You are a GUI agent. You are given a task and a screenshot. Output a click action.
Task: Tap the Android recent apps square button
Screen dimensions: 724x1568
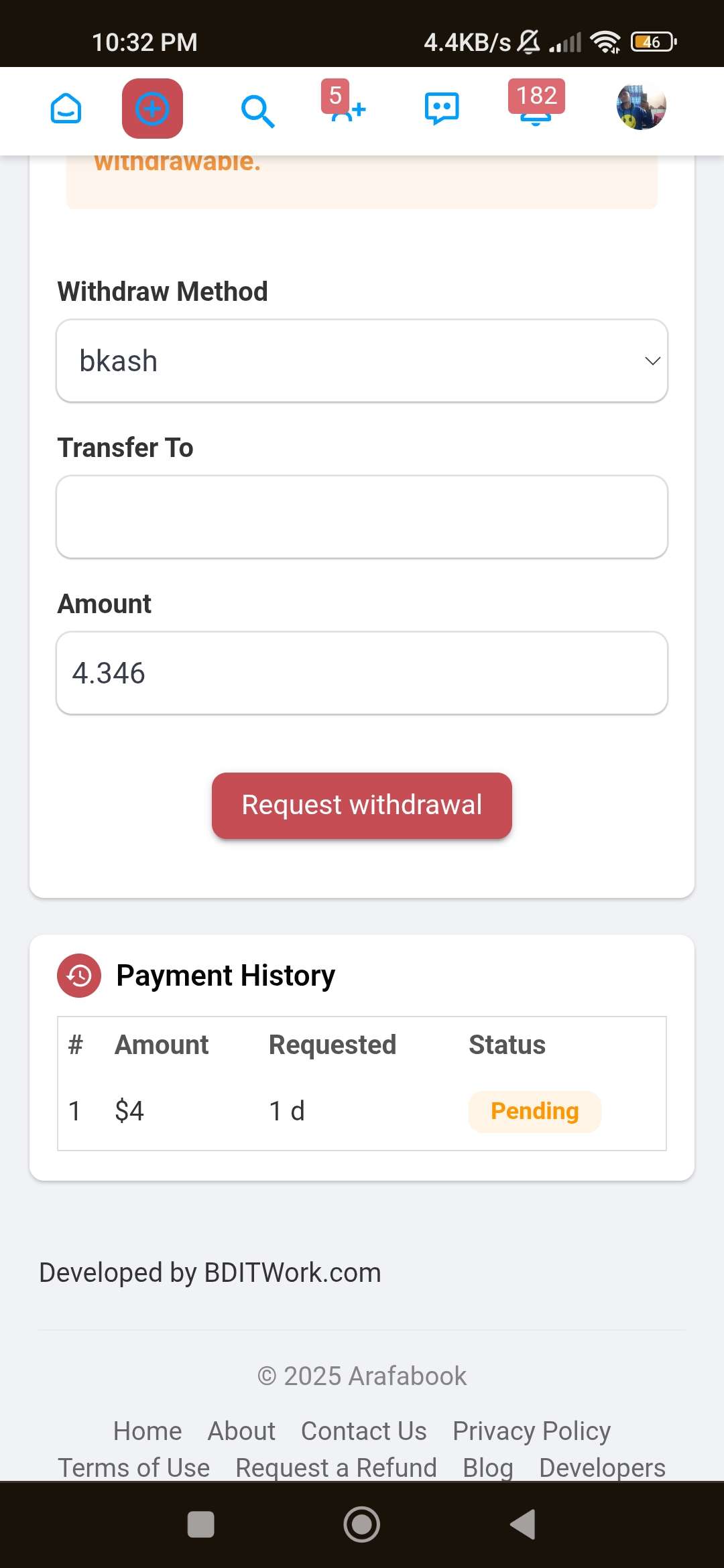tap(201, 1524)
